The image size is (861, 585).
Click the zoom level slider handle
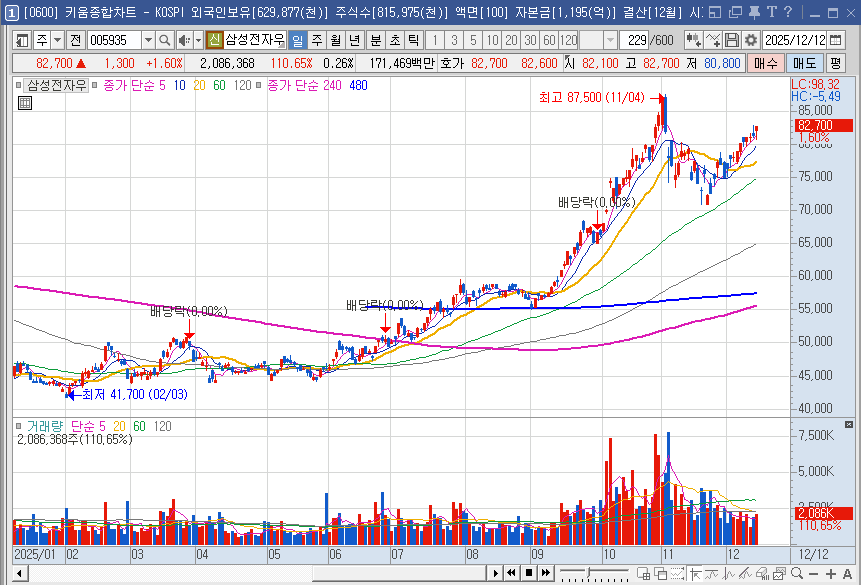click(x=589, y=573)
